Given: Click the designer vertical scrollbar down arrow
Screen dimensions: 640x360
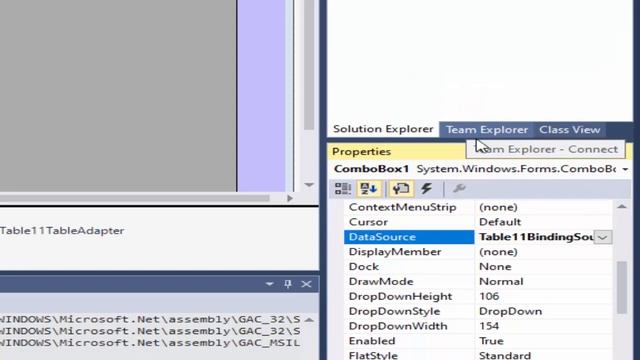Looking at the screenshot, I should [x=309, y=185].
